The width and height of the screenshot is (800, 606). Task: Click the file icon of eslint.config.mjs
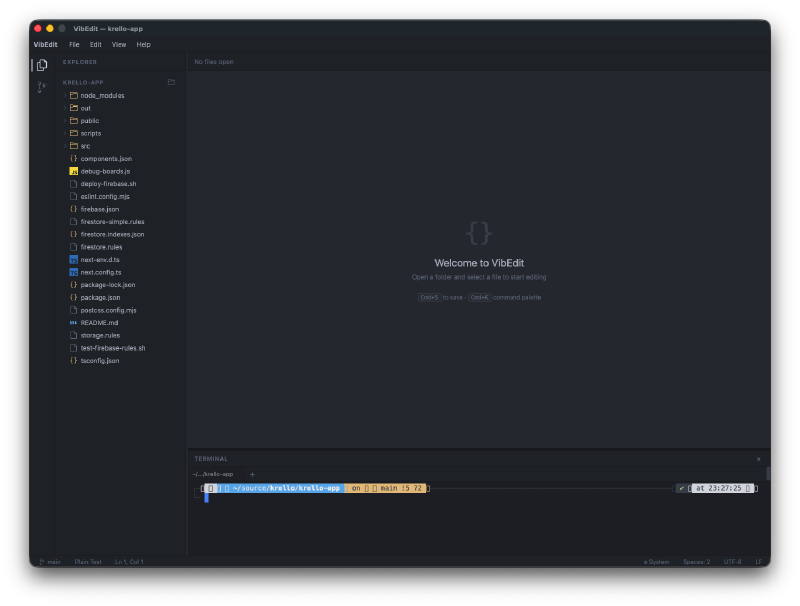coord(73,196)
